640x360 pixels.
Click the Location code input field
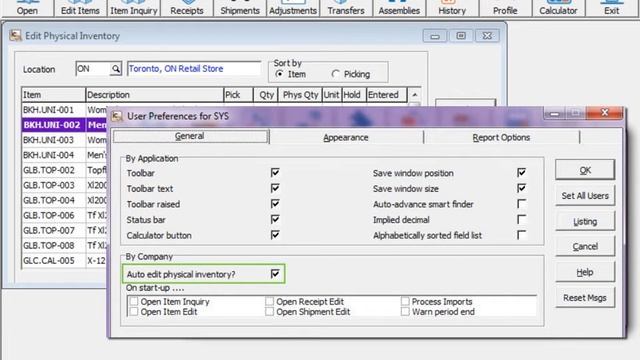point(93,69)
